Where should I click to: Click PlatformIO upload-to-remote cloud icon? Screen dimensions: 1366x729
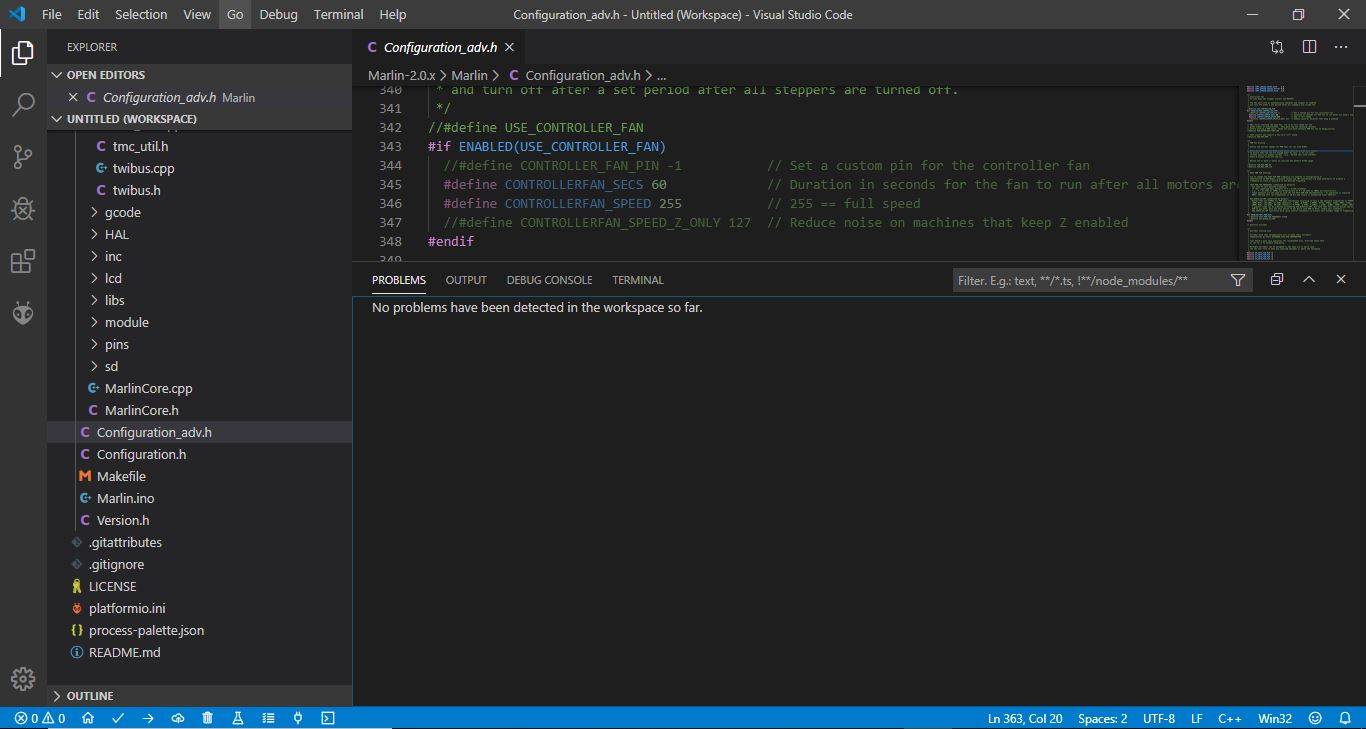[x=178, y=718]
